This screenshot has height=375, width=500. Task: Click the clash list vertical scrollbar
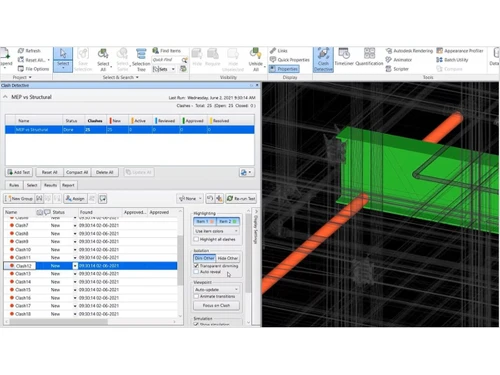point(180,260)
